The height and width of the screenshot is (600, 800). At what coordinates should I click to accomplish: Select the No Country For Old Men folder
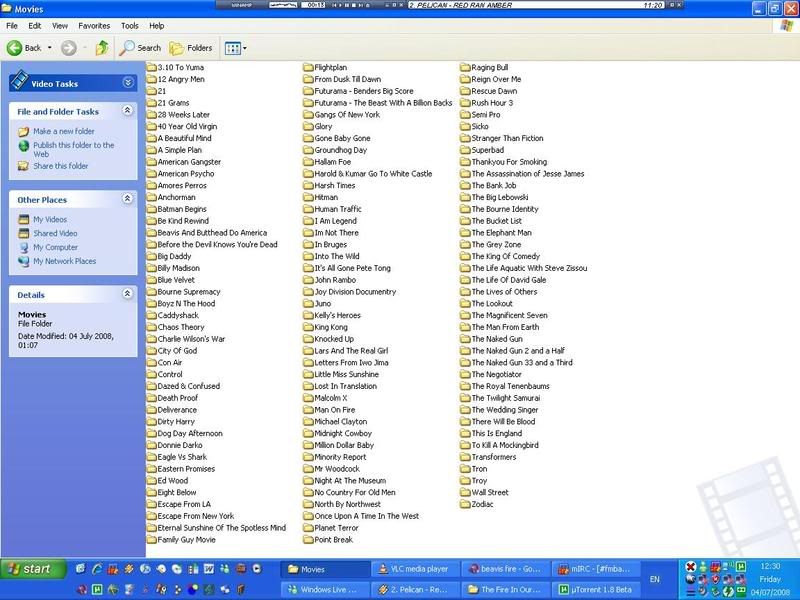(x=355, y=492)
